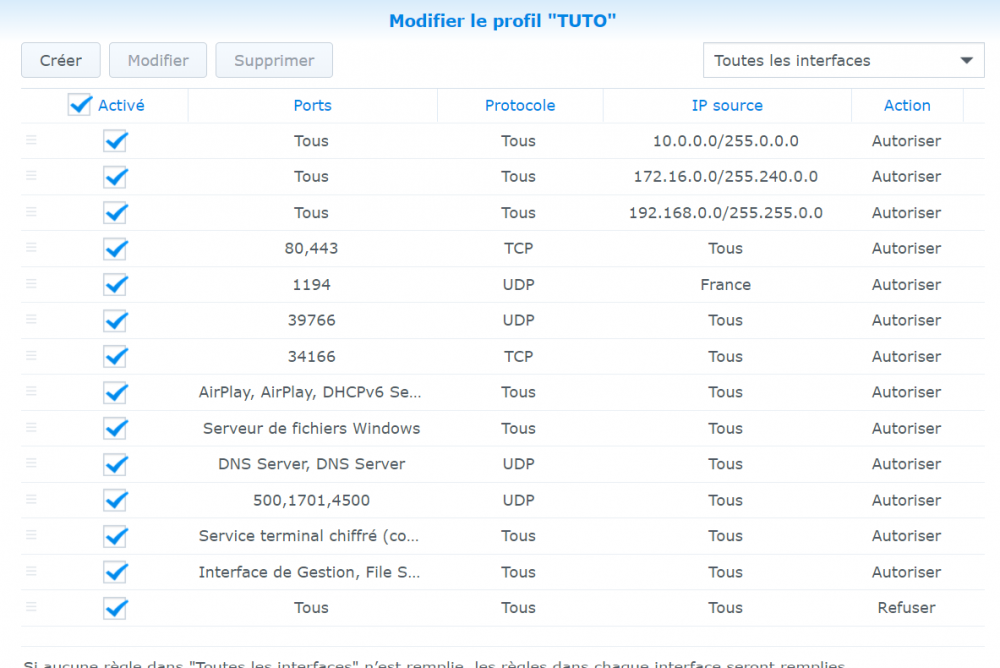Click the Créer button
This screenshot has width=1000, height=668.
[x=61, y=61]
